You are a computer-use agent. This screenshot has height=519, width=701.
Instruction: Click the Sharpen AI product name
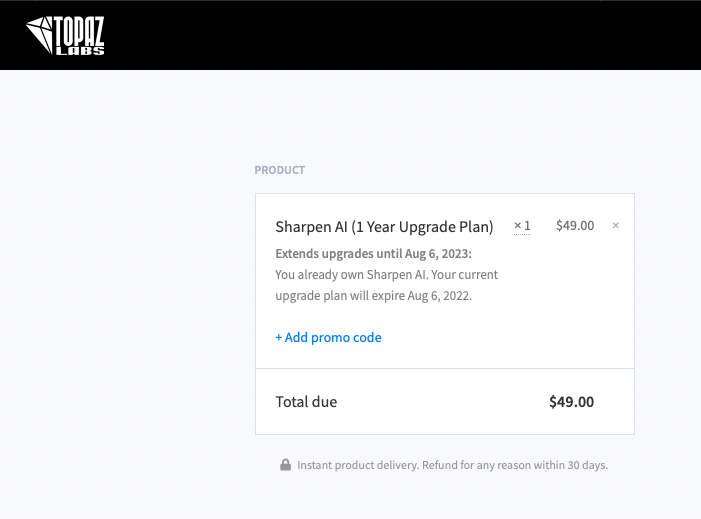pos(311,226)
